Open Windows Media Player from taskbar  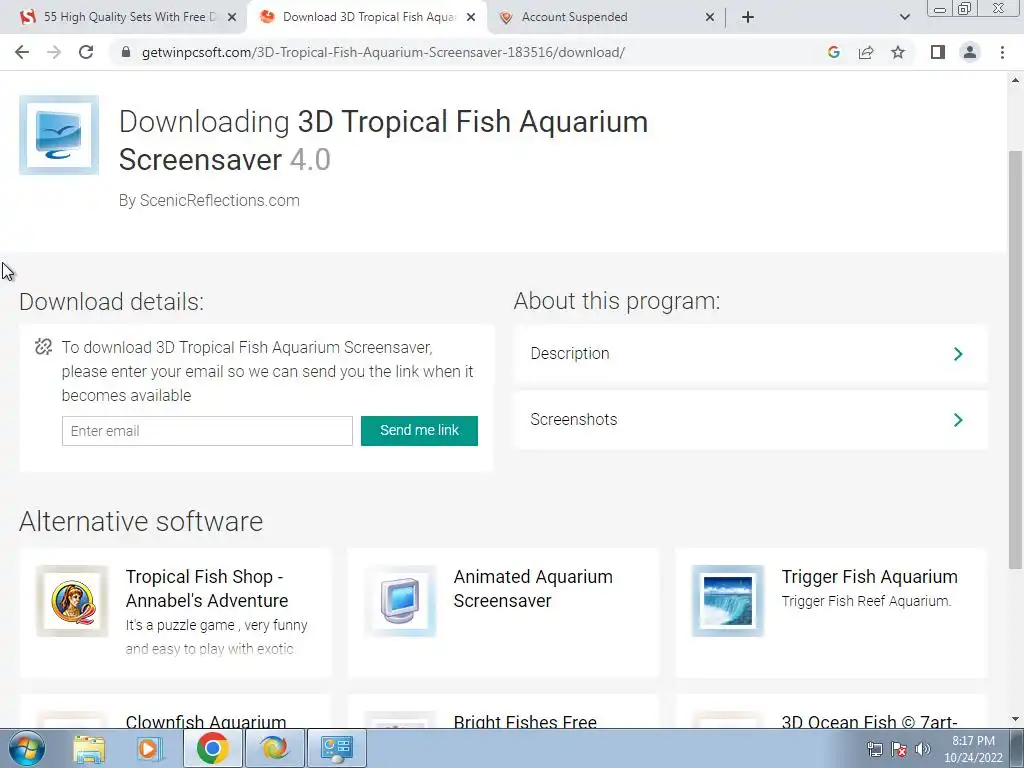click(149, 748)
